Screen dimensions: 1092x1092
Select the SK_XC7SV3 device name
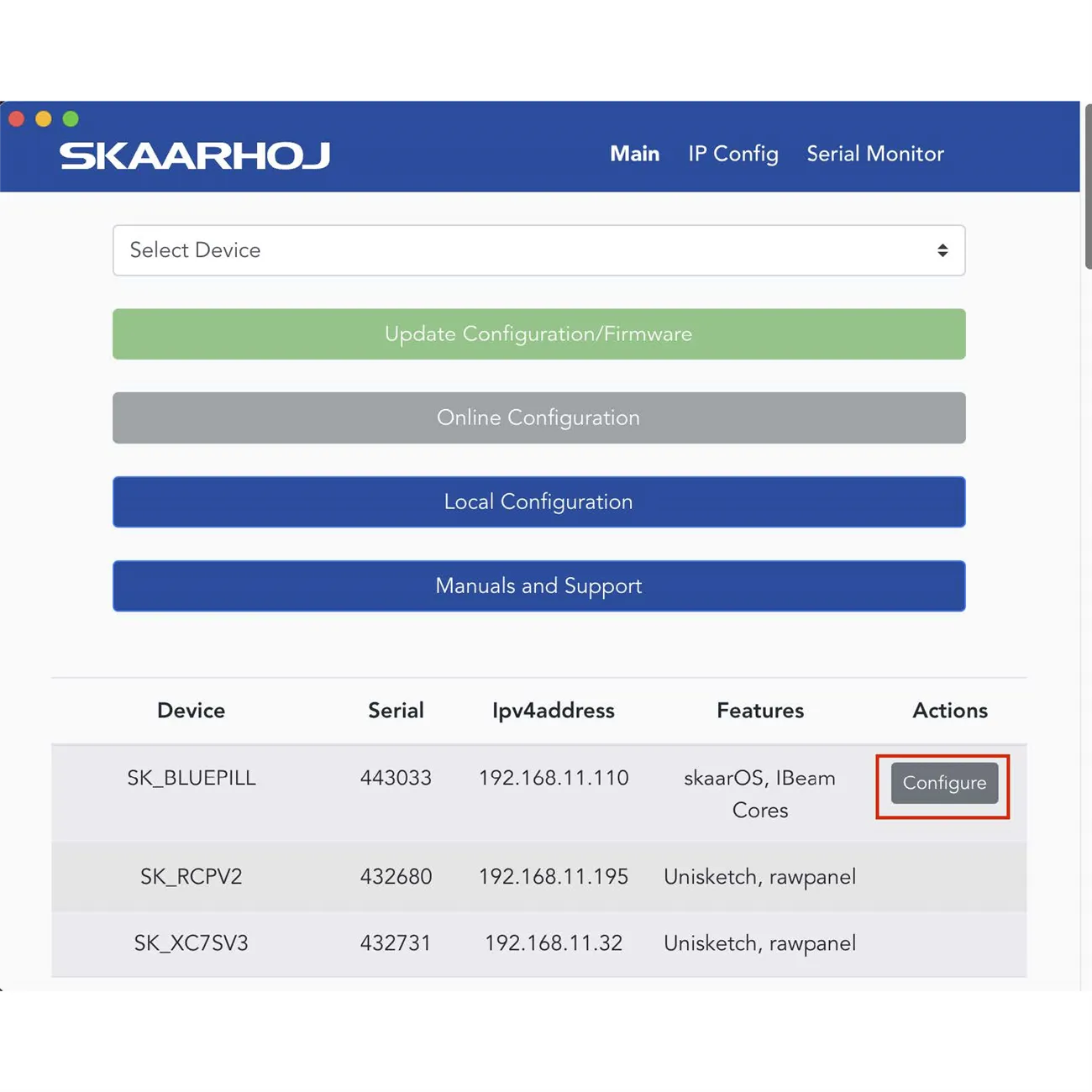pos(191,943)
